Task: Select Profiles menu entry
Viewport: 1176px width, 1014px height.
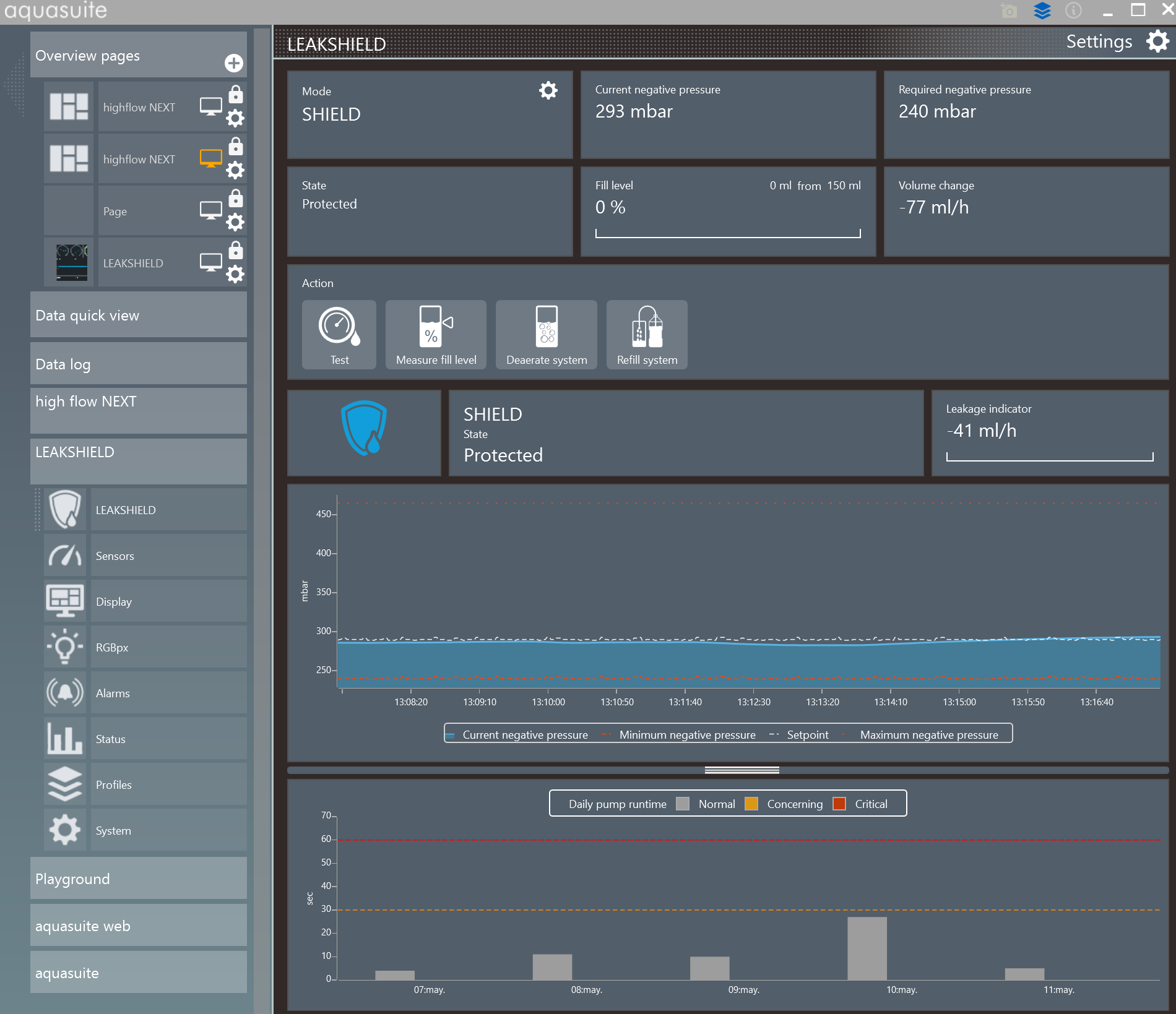Action: (168, 784)
